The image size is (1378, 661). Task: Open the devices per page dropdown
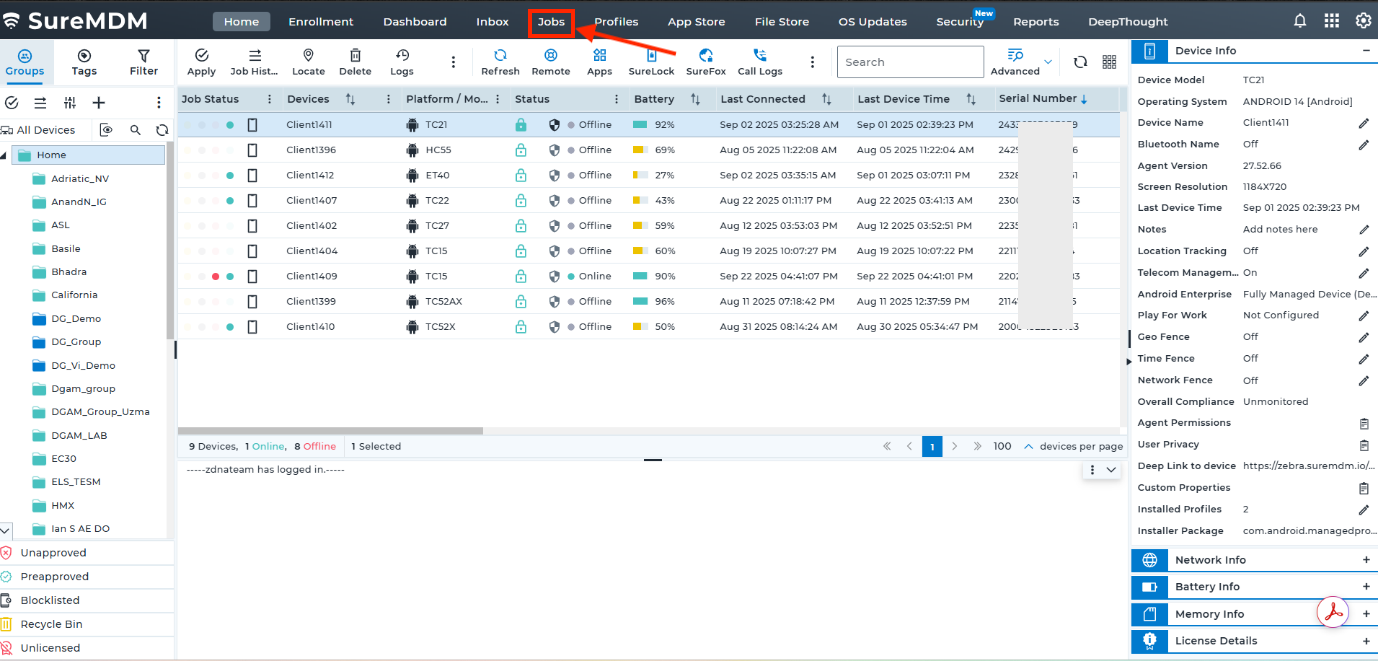(x=1028, y=447)
